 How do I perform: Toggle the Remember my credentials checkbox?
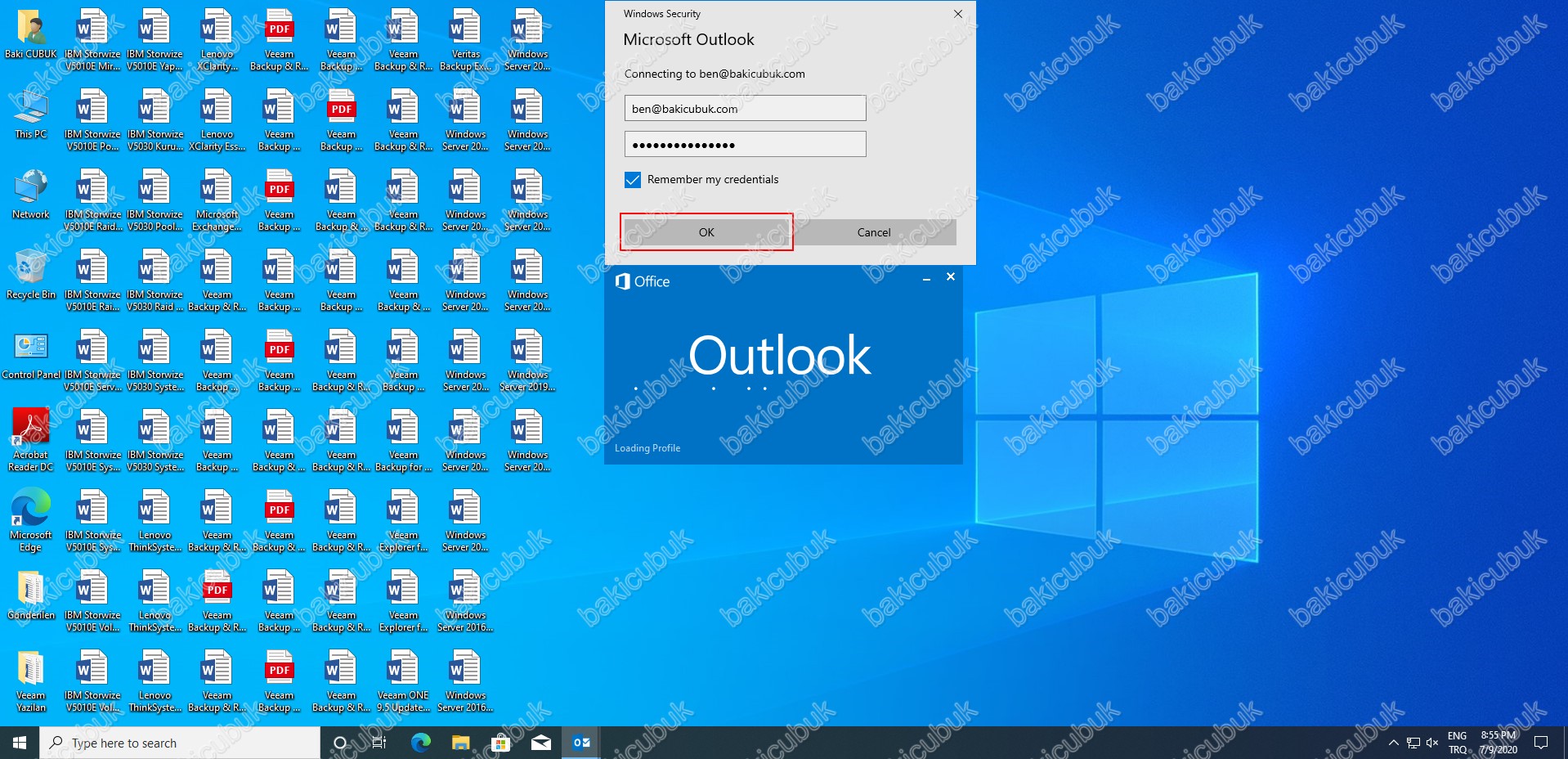633,180
